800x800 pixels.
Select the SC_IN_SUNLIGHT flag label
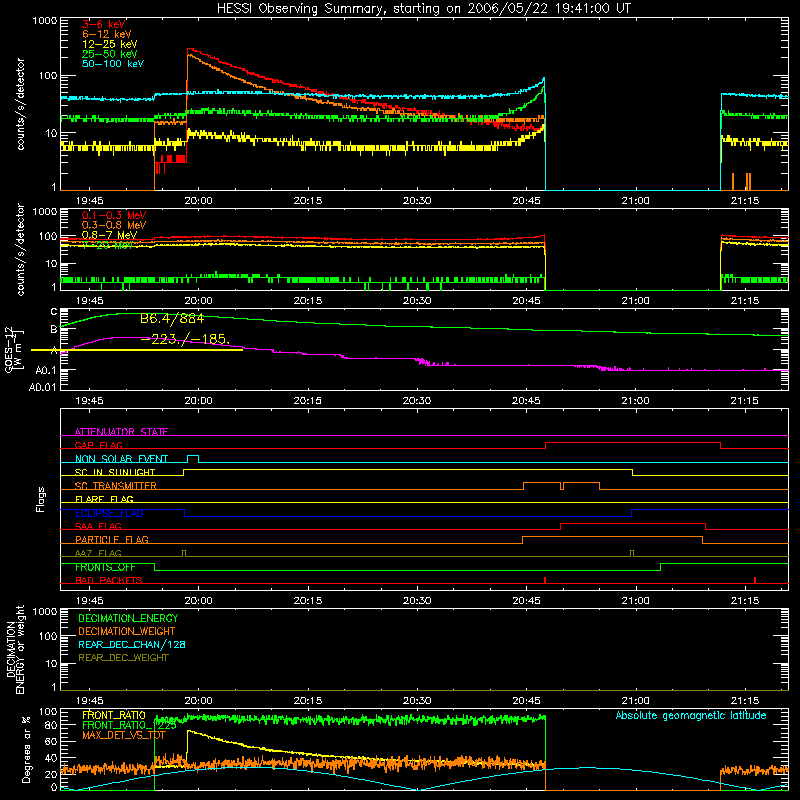(115, 472)
